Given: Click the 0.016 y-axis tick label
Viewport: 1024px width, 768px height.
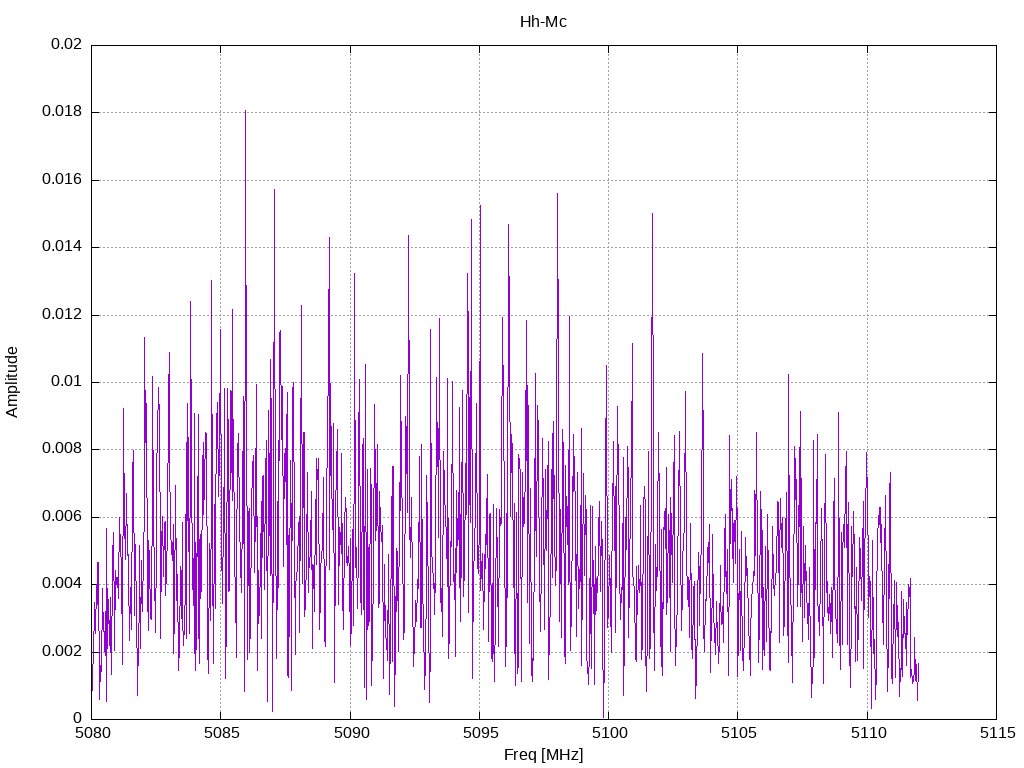Looking at the screenshot, I should point(62,180).
